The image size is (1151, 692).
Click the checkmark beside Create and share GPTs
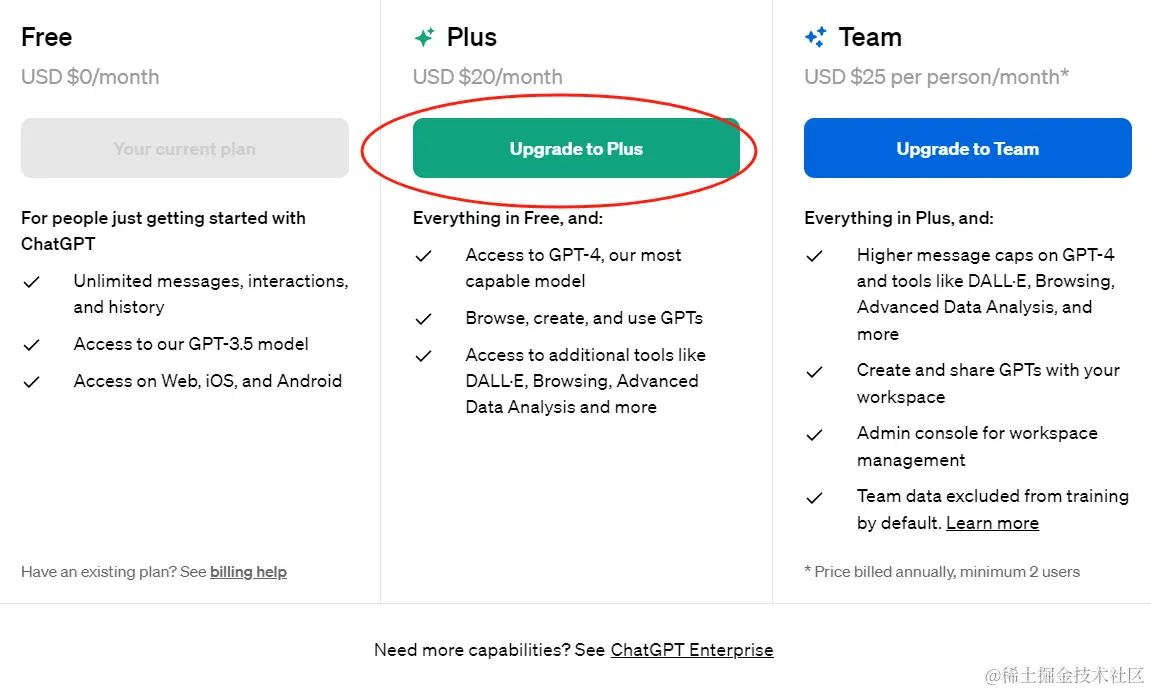coord(815,371)
